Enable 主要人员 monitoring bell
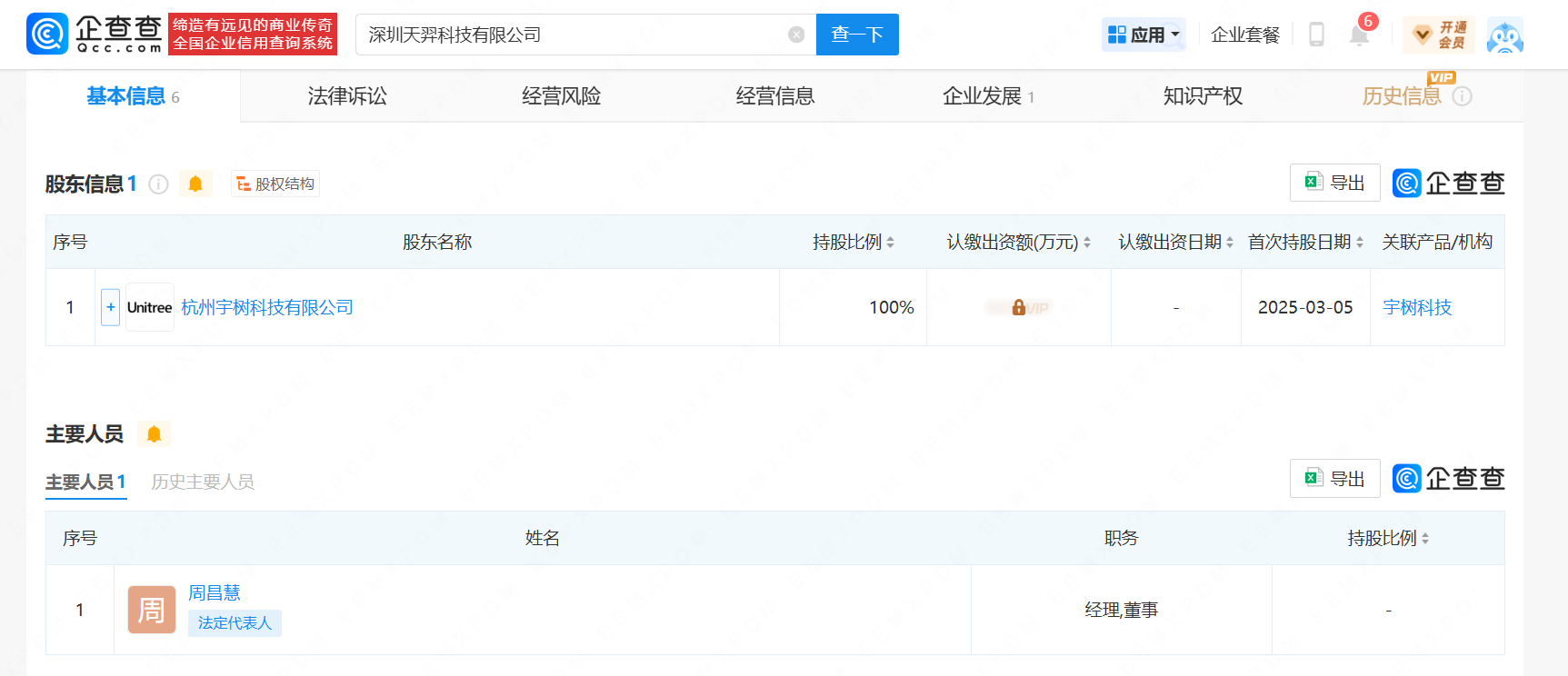 click(155, 434)
